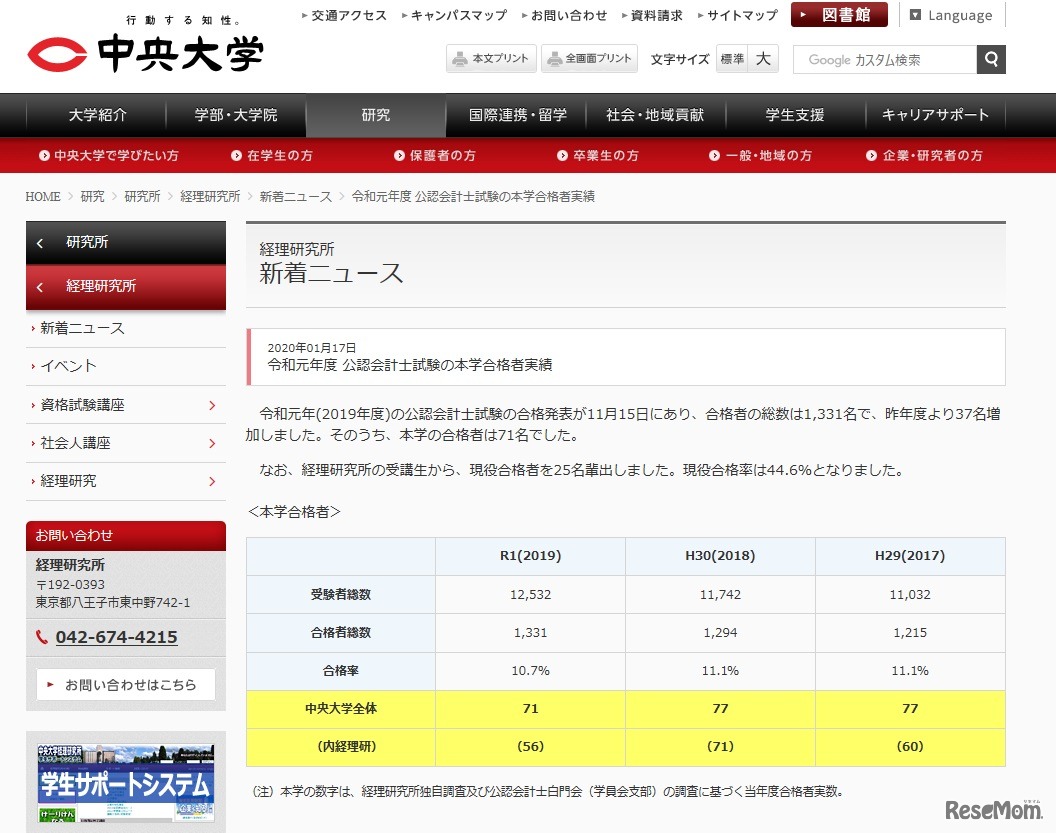
Task: Click the red 図書館 library button
Action: pyautogui.click(x=839, y=15)
